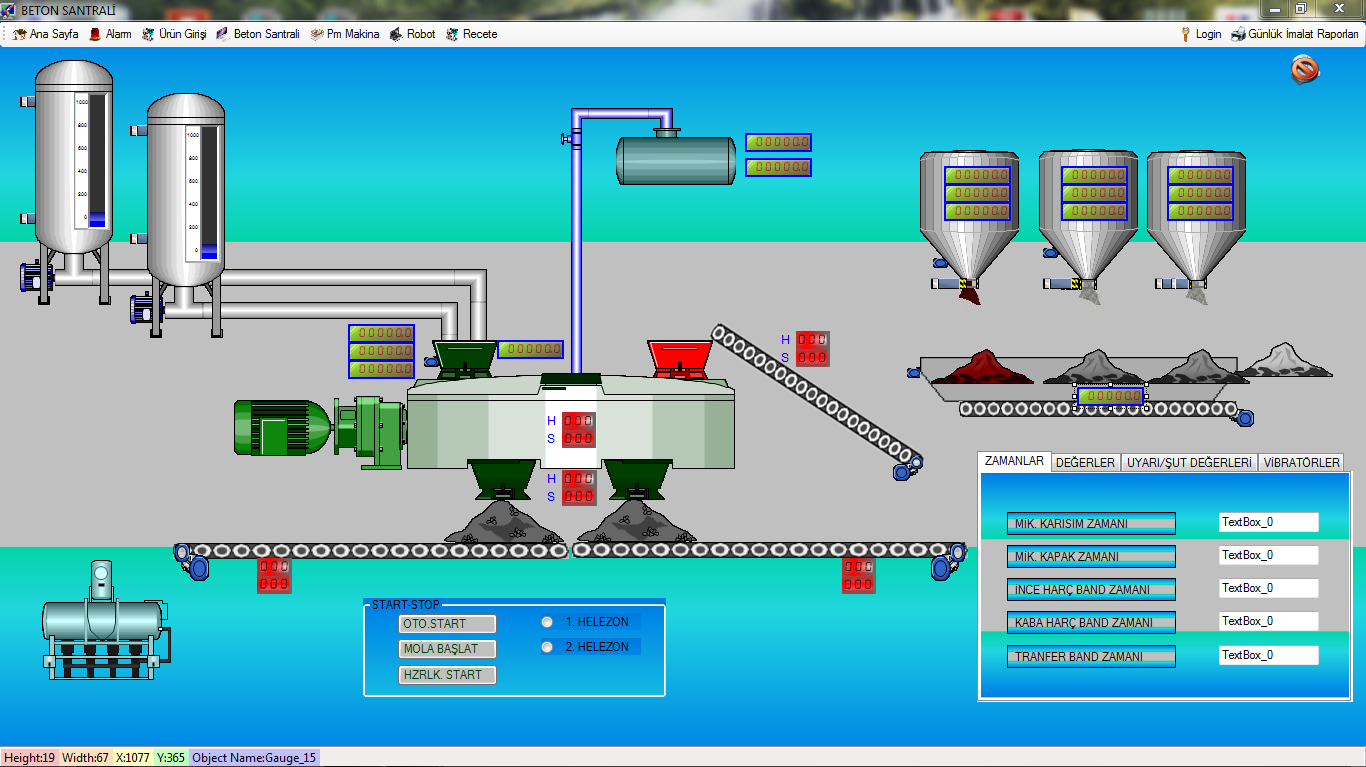
Task: Click the İNCE HARÇ BAND ZAMANI button
Action: (x=1091, y=590)
